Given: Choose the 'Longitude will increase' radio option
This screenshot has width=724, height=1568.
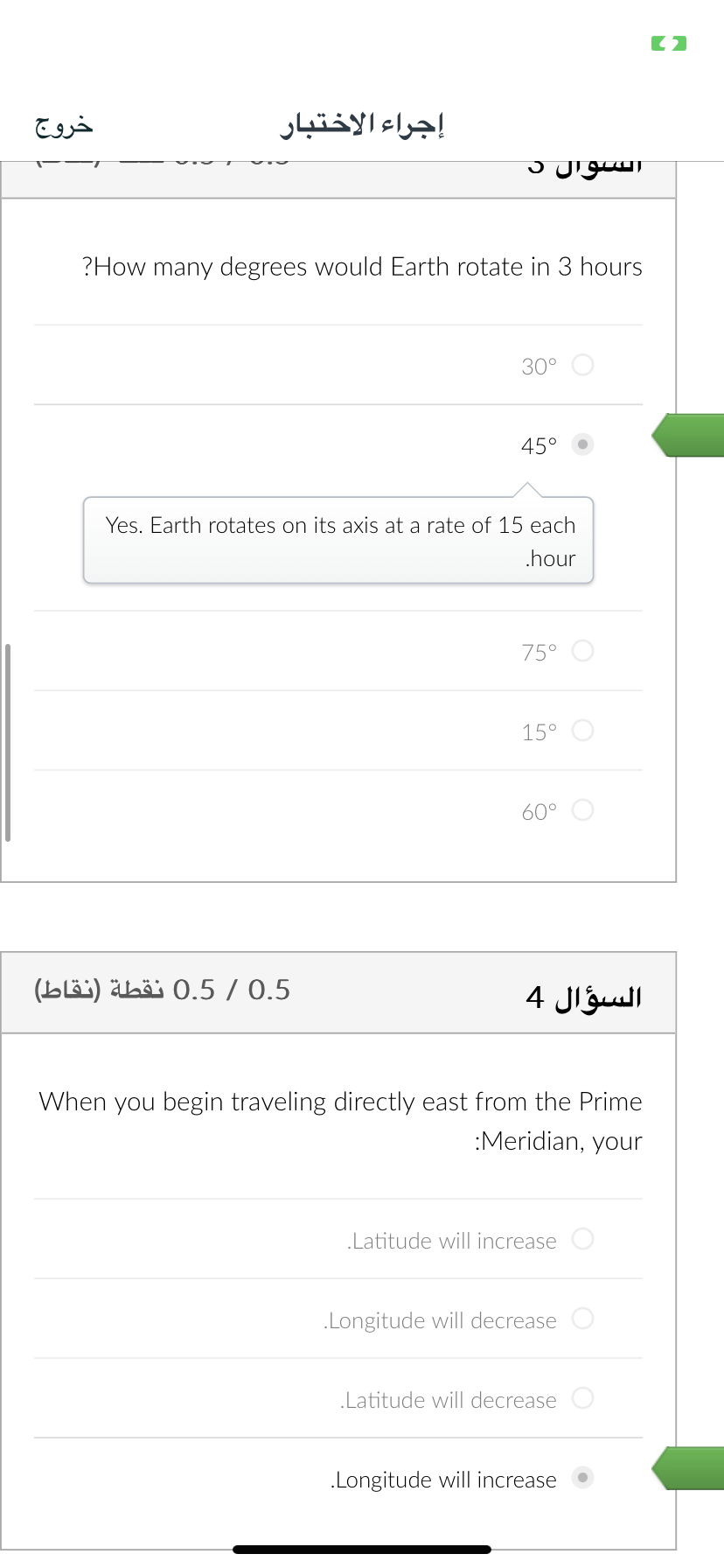Looking at the screenshot, I should pos(582,1478).
